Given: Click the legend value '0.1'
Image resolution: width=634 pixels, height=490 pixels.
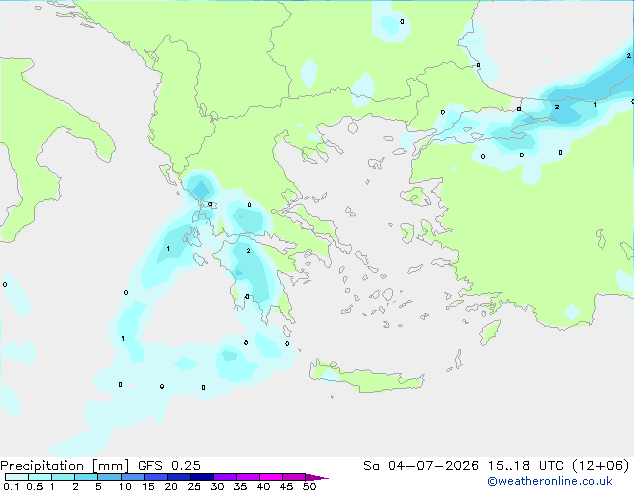Looking at the screenshot, I should [11, 486].
